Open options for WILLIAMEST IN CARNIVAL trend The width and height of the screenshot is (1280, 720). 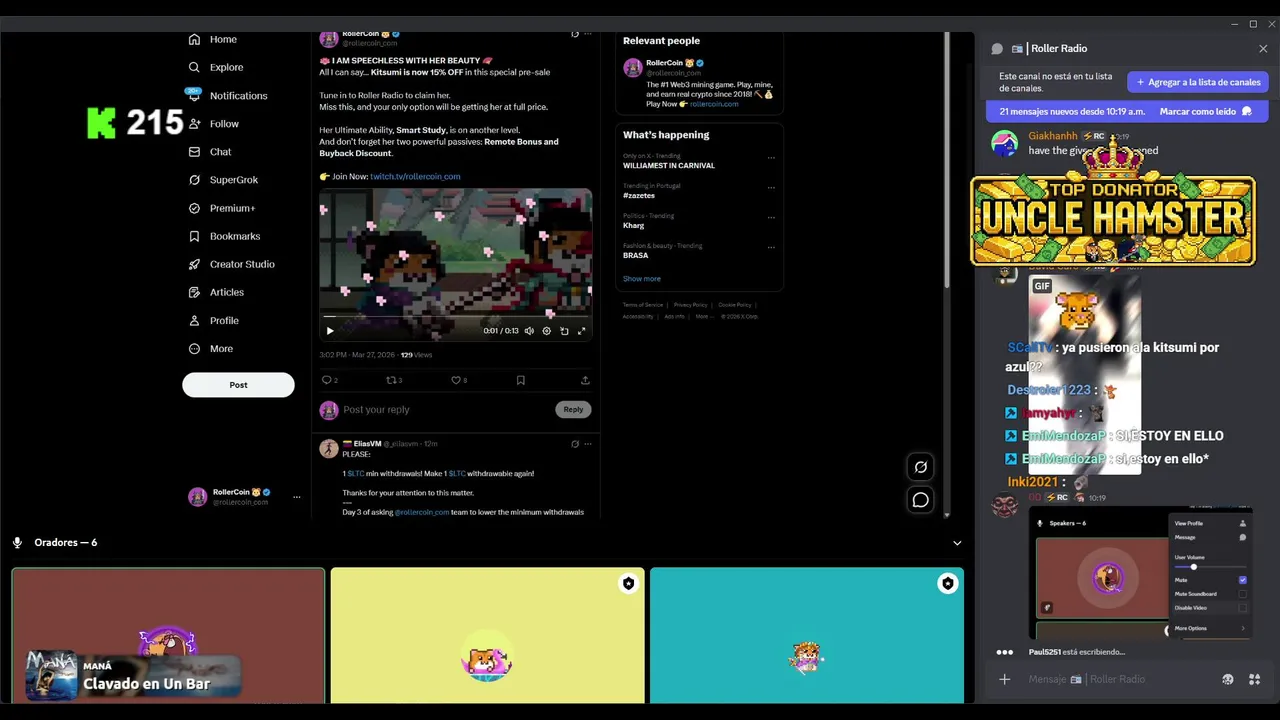[x=771, y=157]
